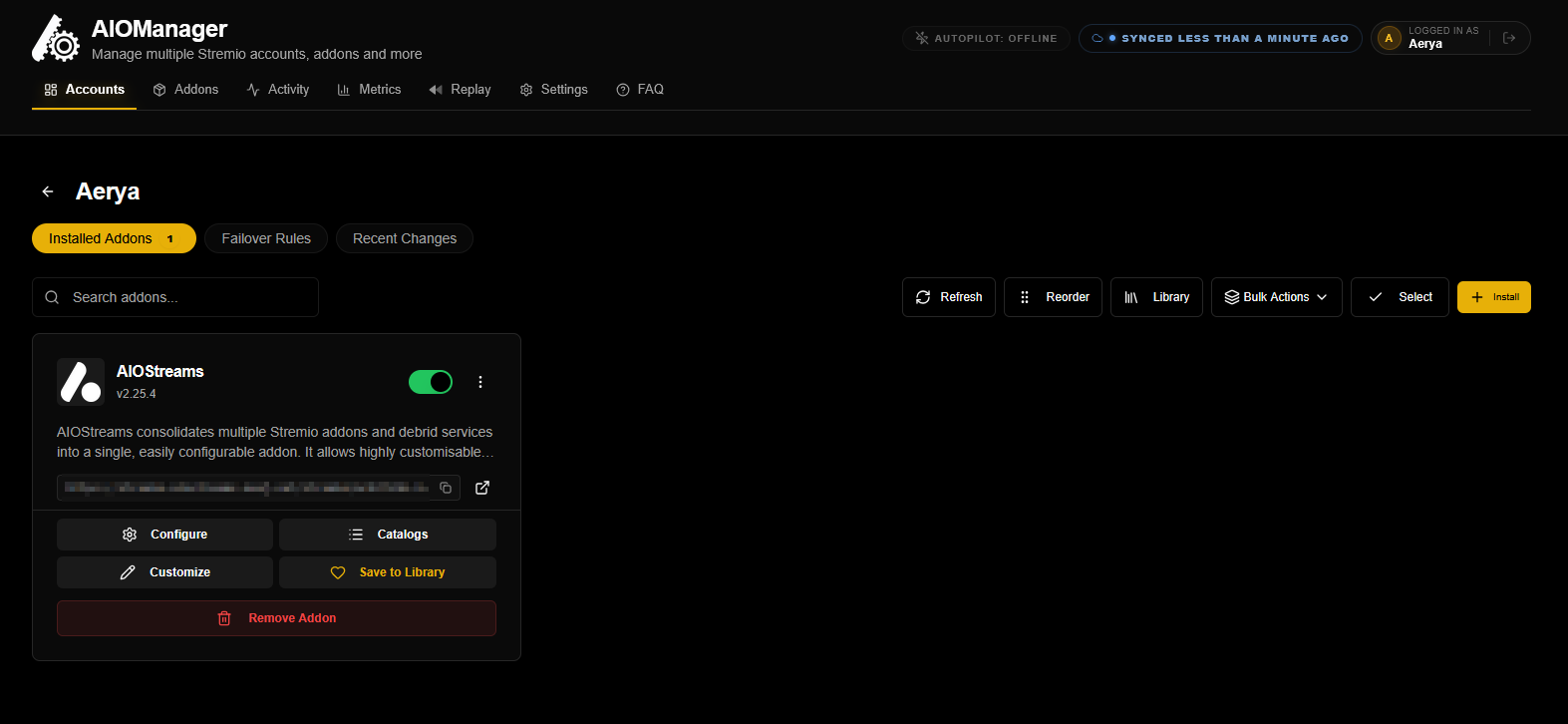The height and width of the screenshot is (724, 1568).
Task: Click the AIOManager title text
Action: point(159,29)
